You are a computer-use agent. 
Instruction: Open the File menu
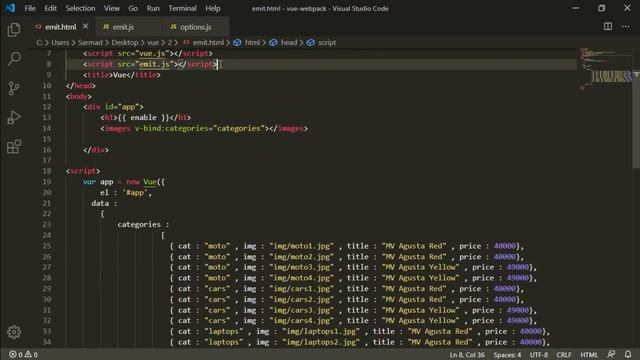pos(30,8)
